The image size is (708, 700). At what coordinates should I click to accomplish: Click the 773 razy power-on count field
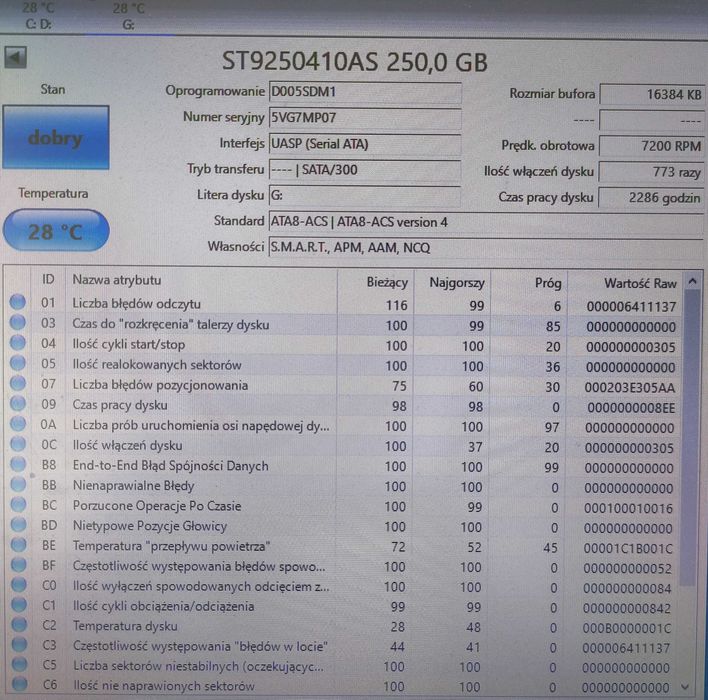pos(652,172)
